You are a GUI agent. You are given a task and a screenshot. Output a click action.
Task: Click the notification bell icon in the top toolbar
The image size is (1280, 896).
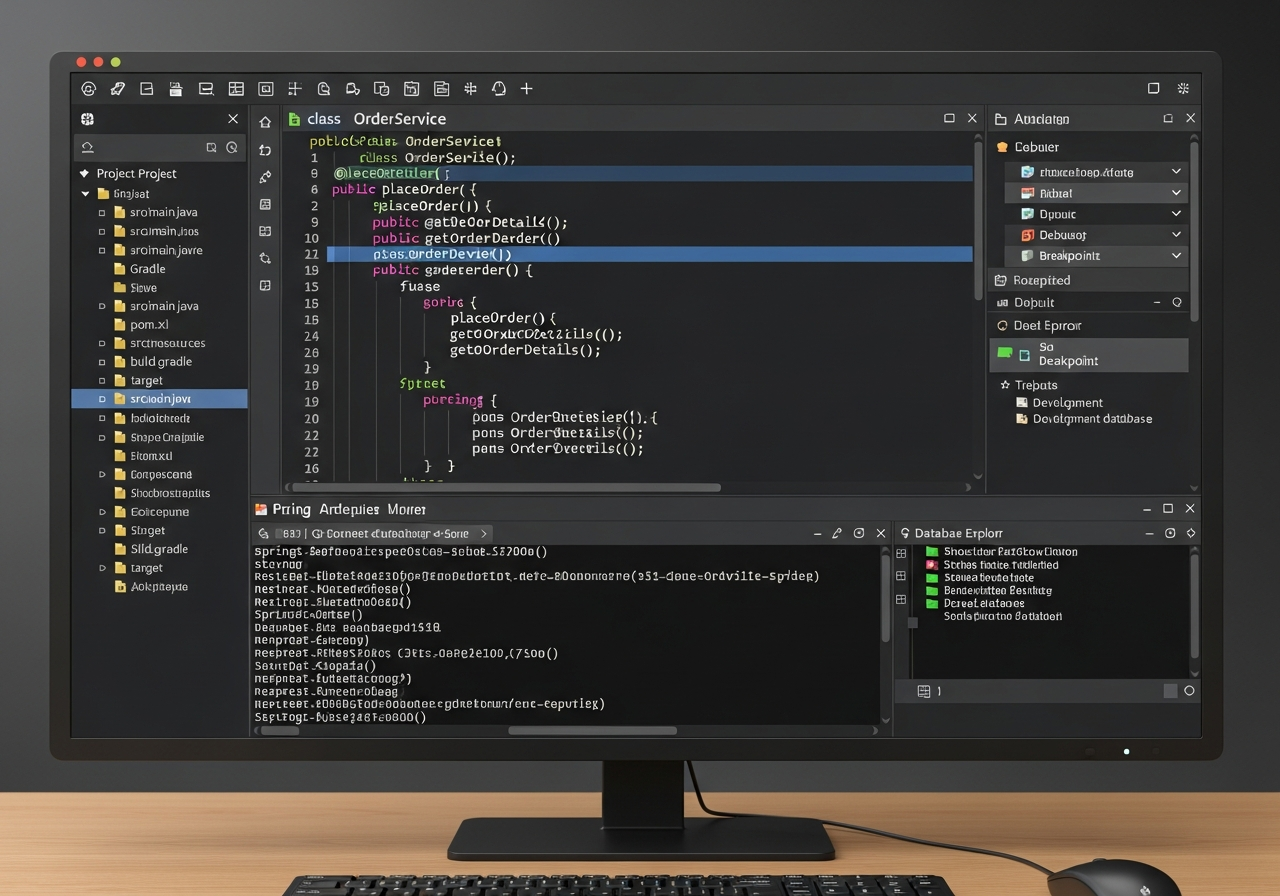(x=499, y=89)
